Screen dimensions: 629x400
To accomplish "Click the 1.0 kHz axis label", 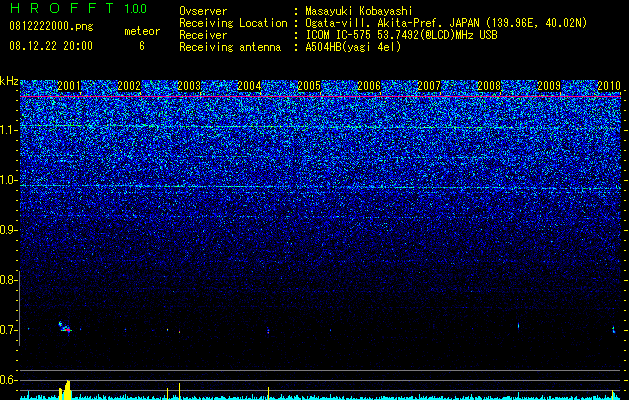I will [x=9, y=180].
